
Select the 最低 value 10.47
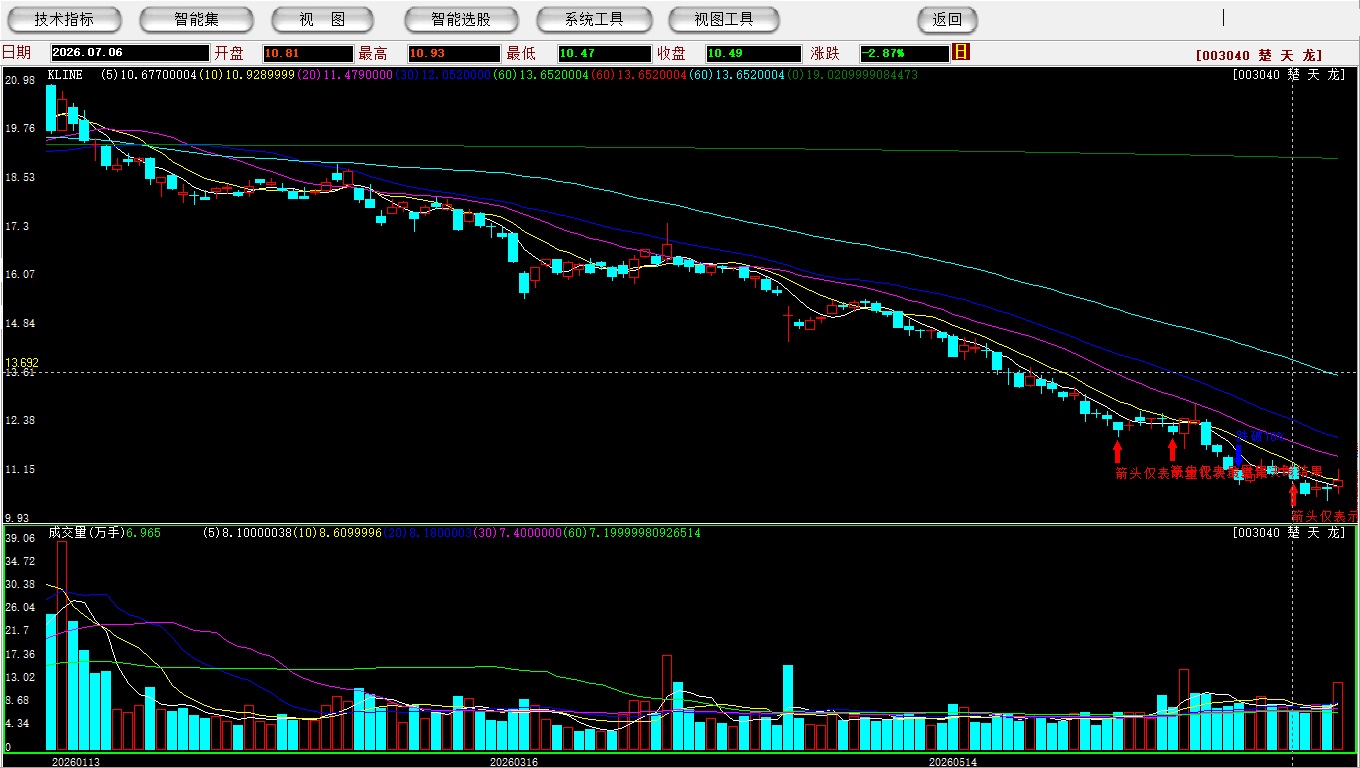point(604,53)
